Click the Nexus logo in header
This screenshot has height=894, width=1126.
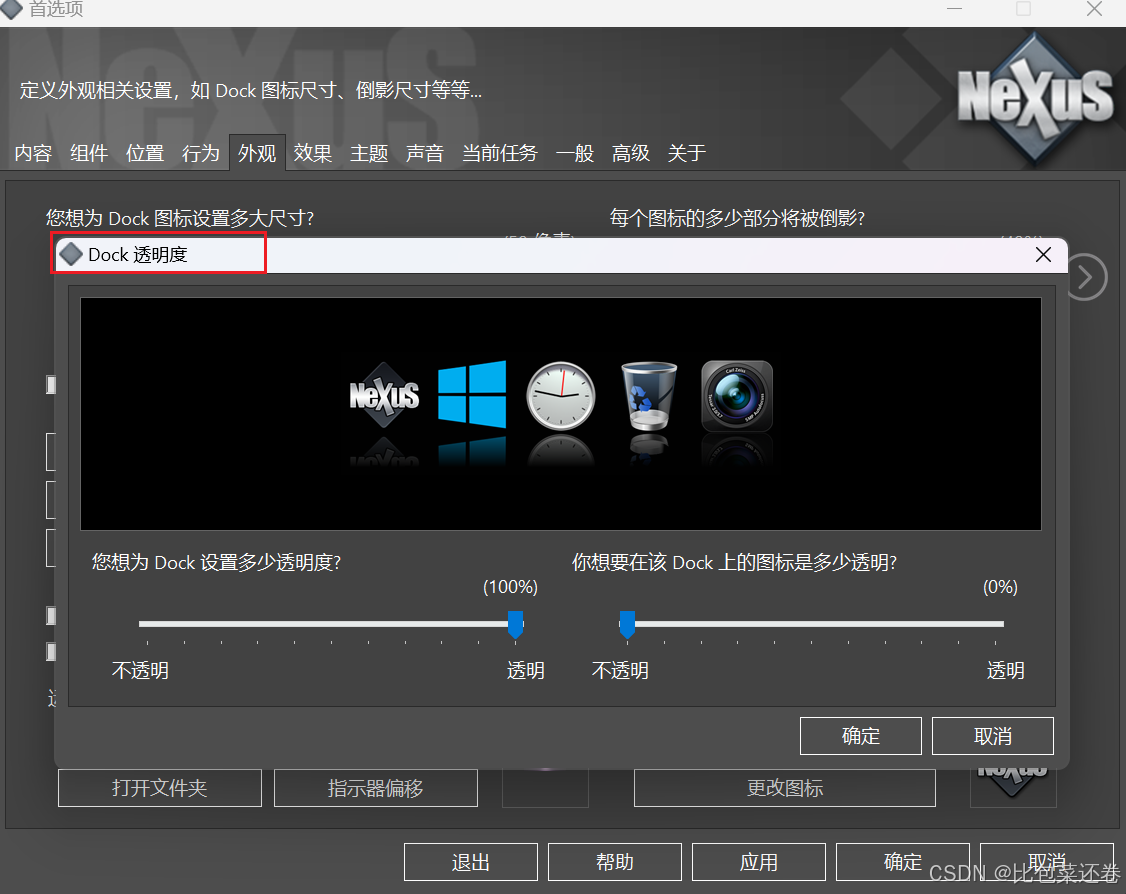click(1034, 97)
